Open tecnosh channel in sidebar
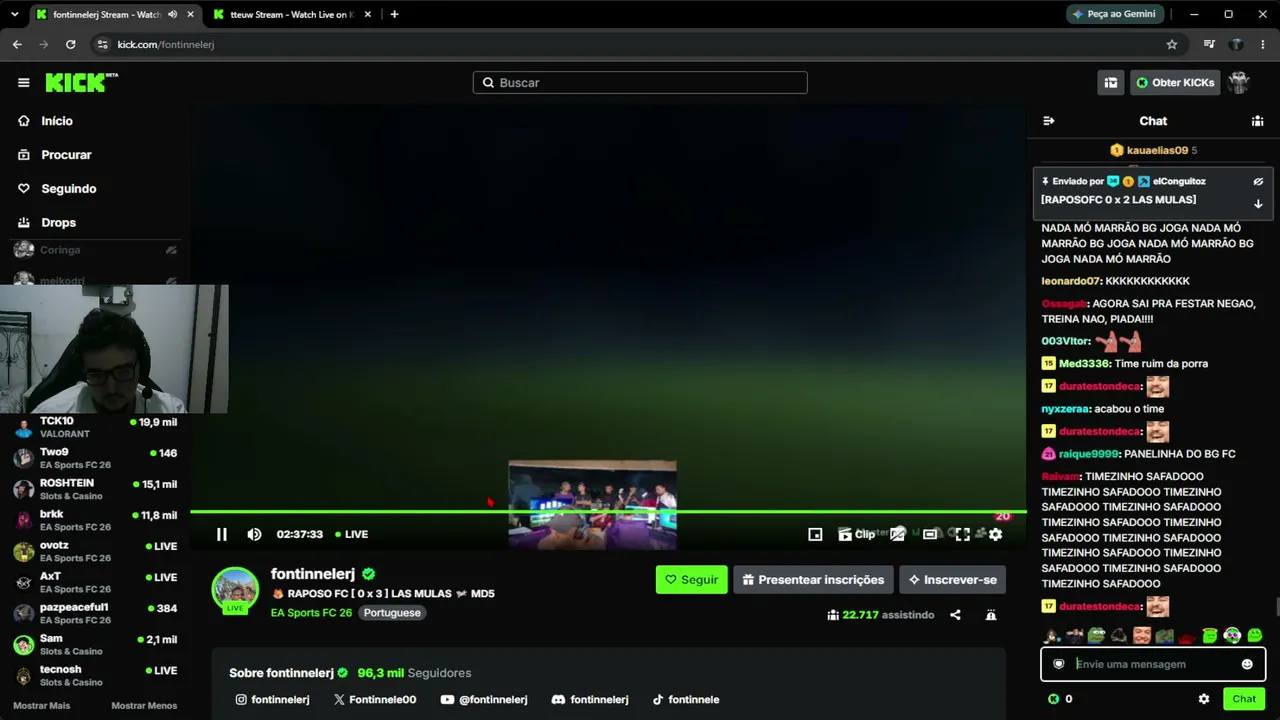The height and width of the screenshot is (720, 1280). 95,676
